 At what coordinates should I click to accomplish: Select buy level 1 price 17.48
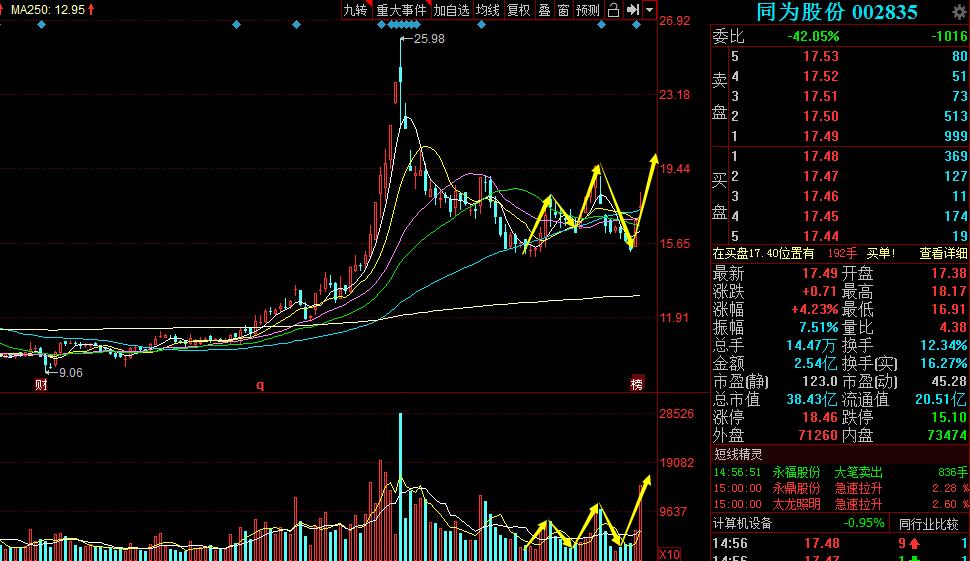pos(821,156)
